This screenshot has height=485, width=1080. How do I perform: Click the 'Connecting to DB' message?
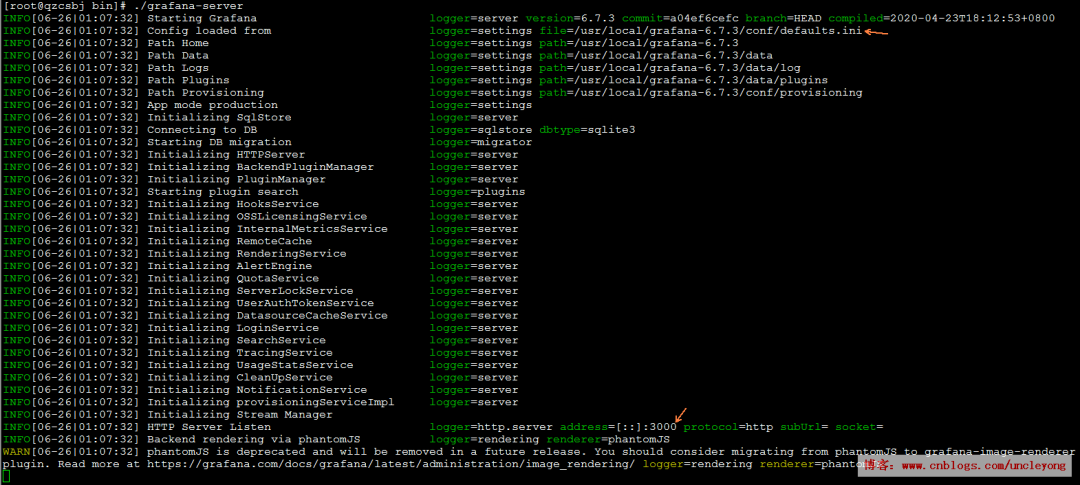coord(202,130)
